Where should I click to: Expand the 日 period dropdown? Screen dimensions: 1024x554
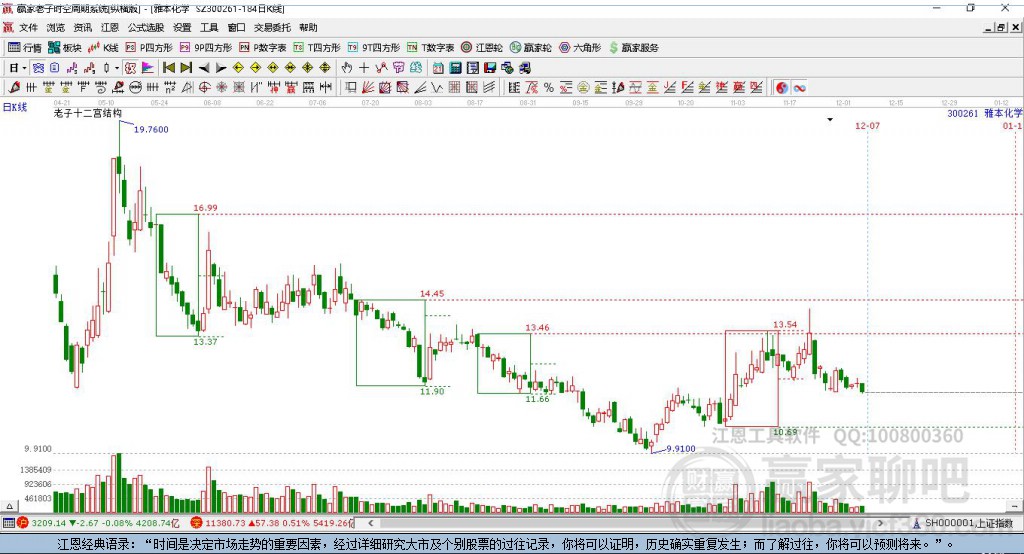[18, 68]
